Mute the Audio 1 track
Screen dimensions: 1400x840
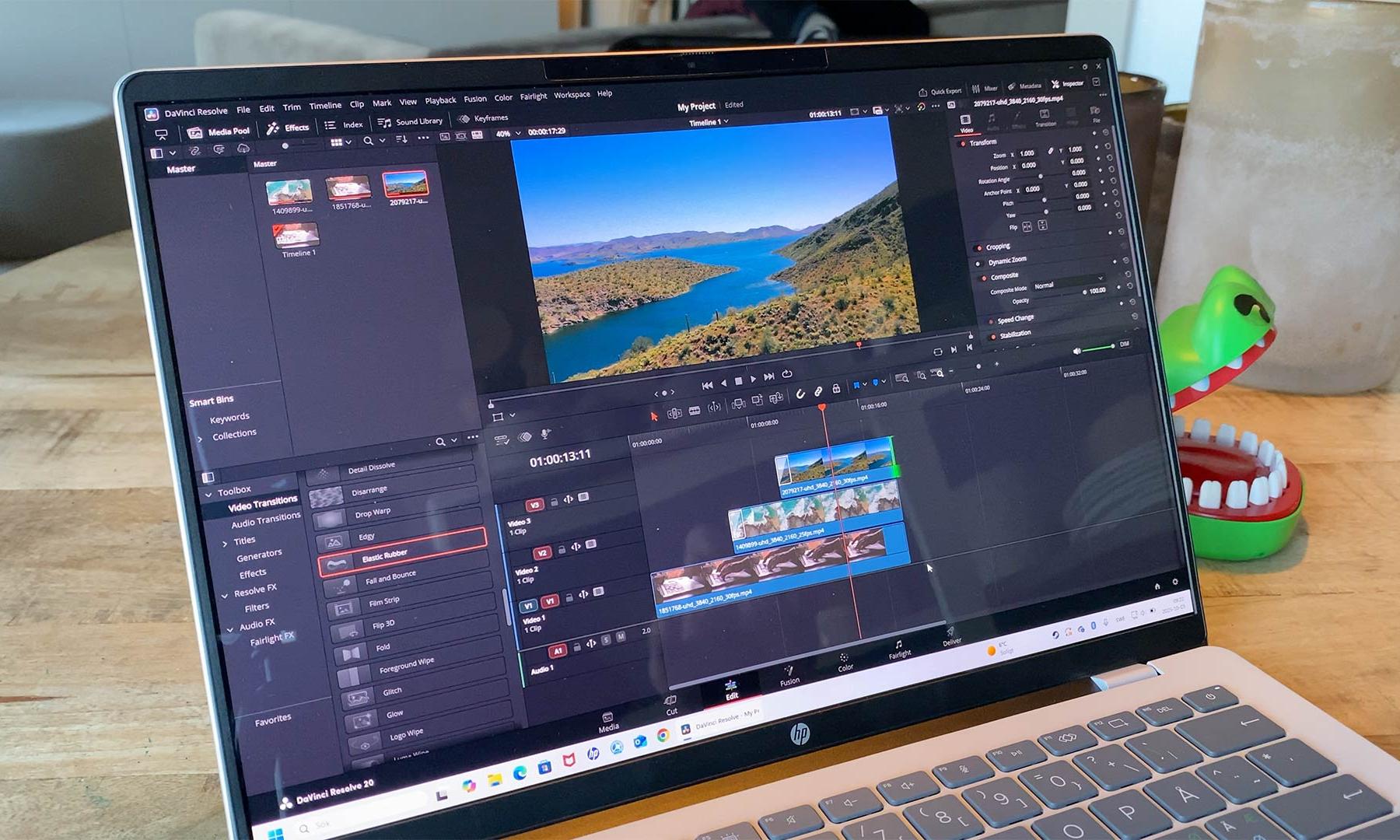pos(620,637)
